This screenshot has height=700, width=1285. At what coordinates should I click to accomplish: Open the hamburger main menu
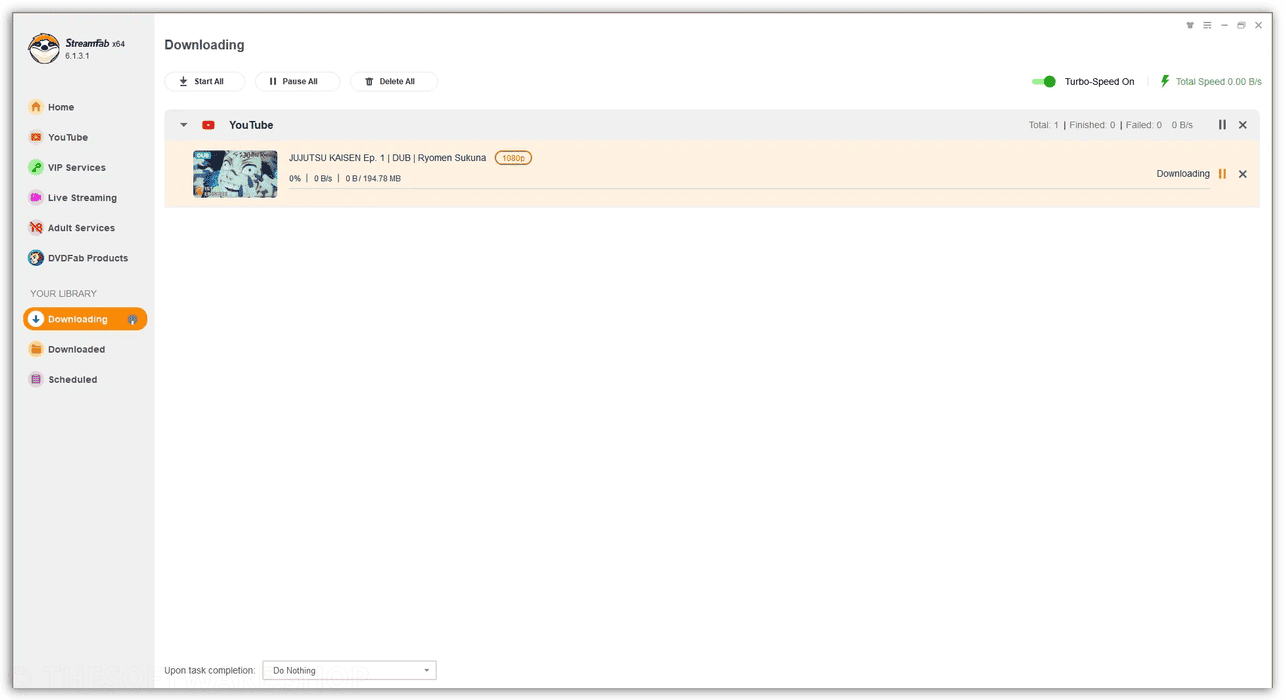coord(1207,25)
